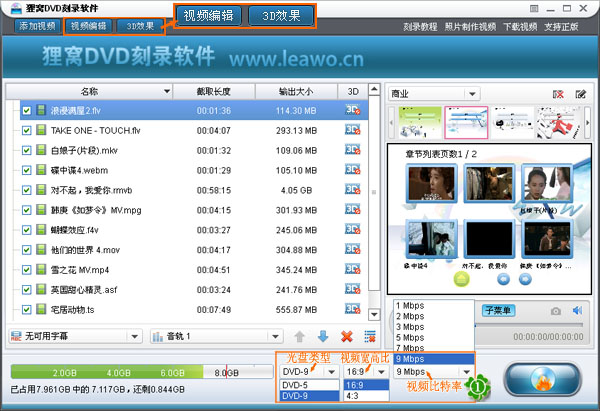Click 3D icon for 碟中谍4.webm
600x411 pixels.
[x=352, y=170]
